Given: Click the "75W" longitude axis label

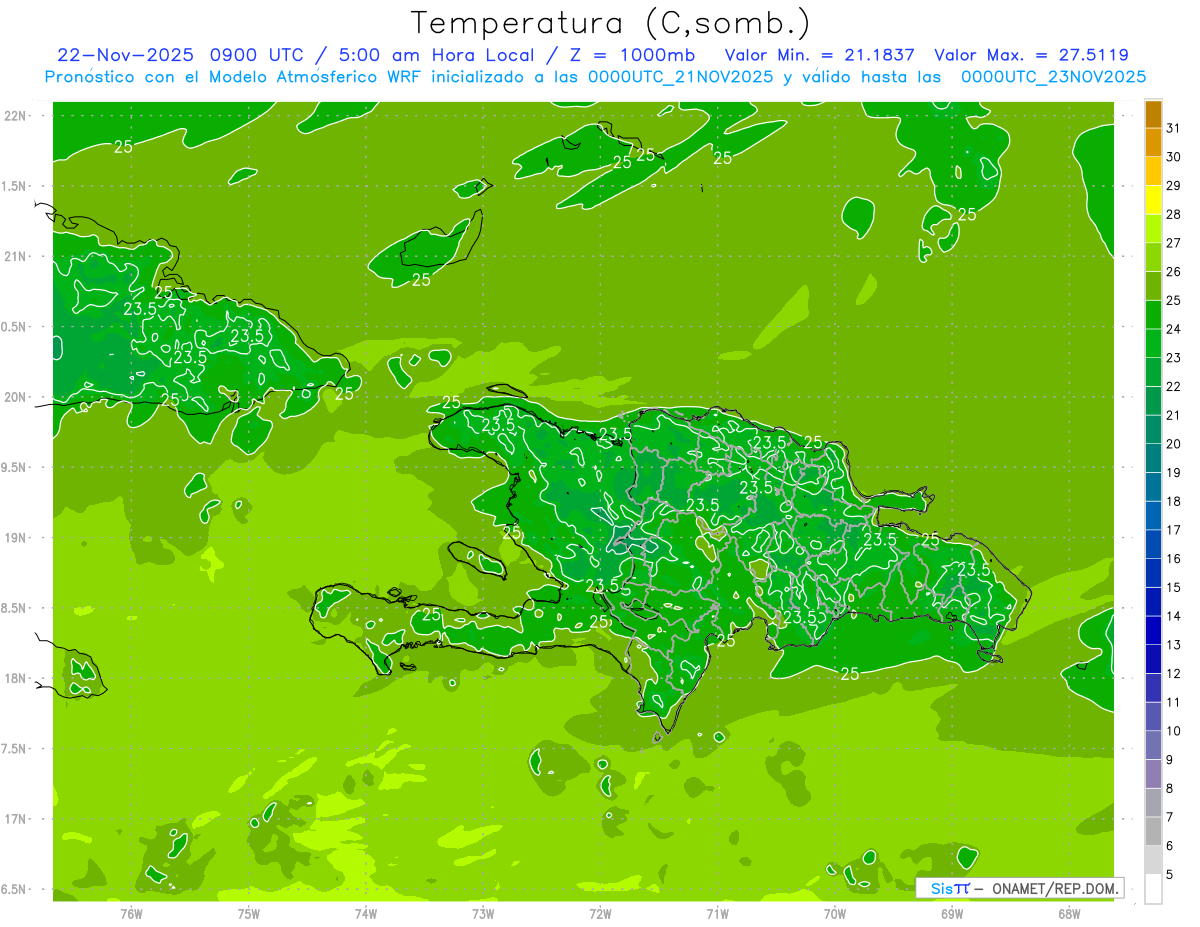Looking at the screenshot, I should pyautogui.click(x=249, y=913).
